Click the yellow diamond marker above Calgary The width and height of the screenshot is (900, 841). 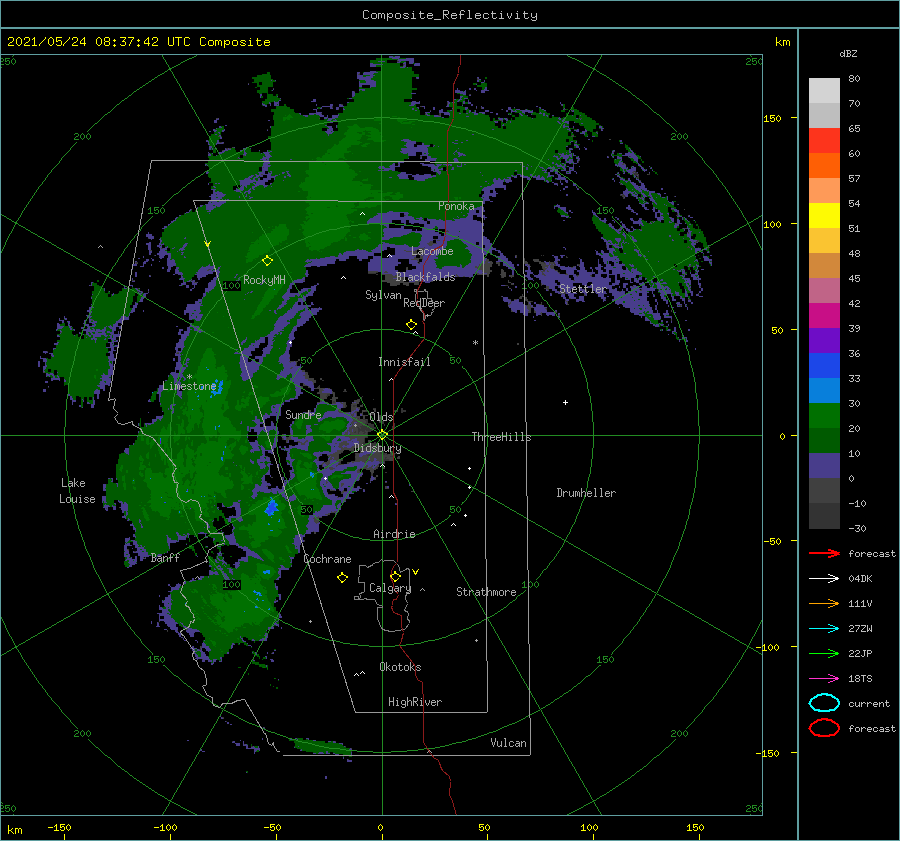tap(395, 576)
